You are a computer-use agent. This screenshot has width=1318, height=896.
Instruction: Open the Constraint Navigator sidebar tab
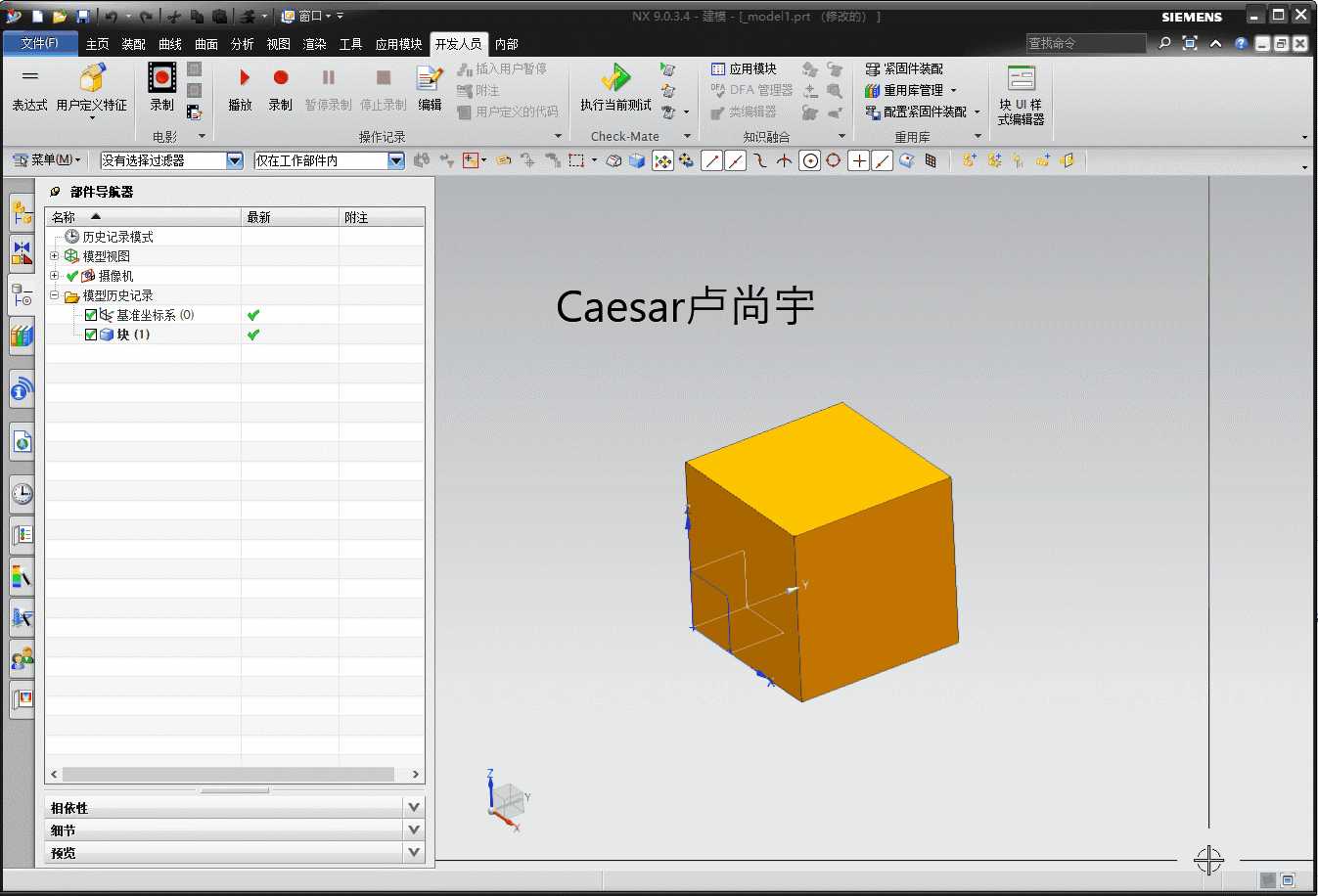click(22, 252)
